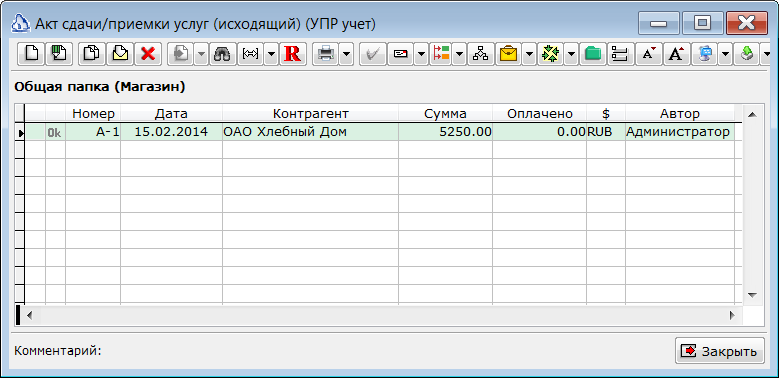Image resolution: width=779 pixels, height=378 pixels.
Task: Select the RUB currency cell
Action: [x=606, y=132]
